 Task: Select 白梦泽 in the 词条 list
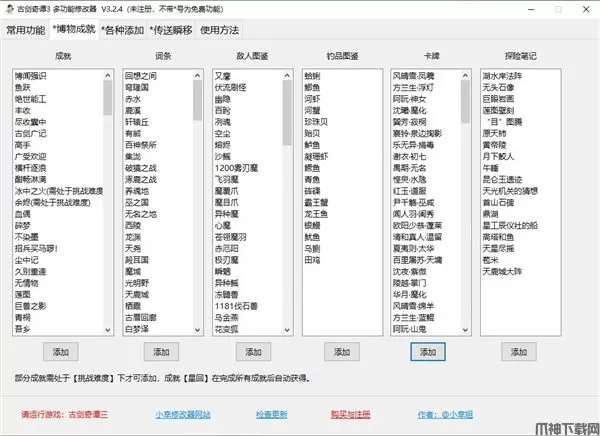(x=137, y=329)
